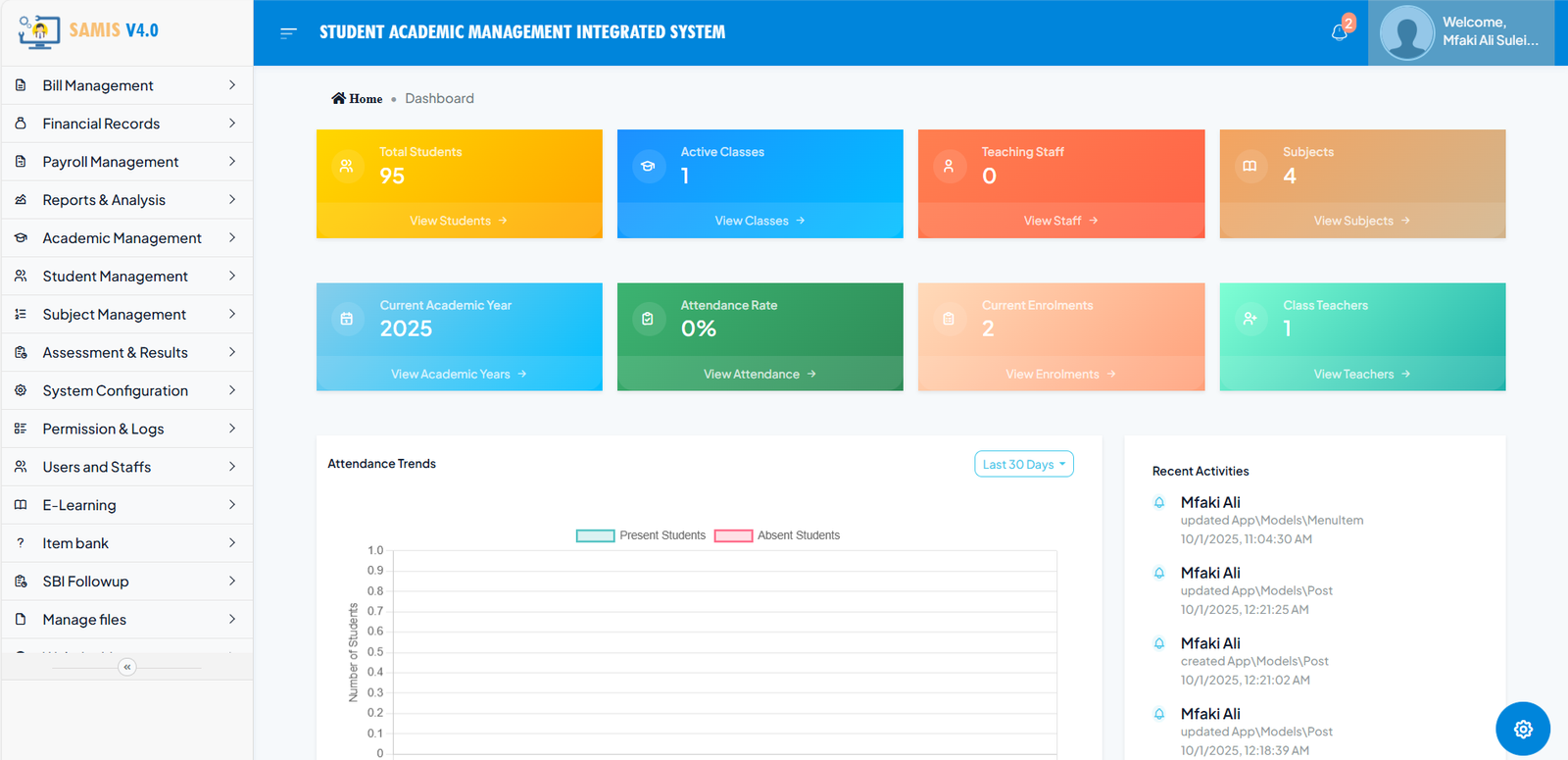
Task: Click the View Attendance link
Action: pyautogui.click(x=759, y=374)
